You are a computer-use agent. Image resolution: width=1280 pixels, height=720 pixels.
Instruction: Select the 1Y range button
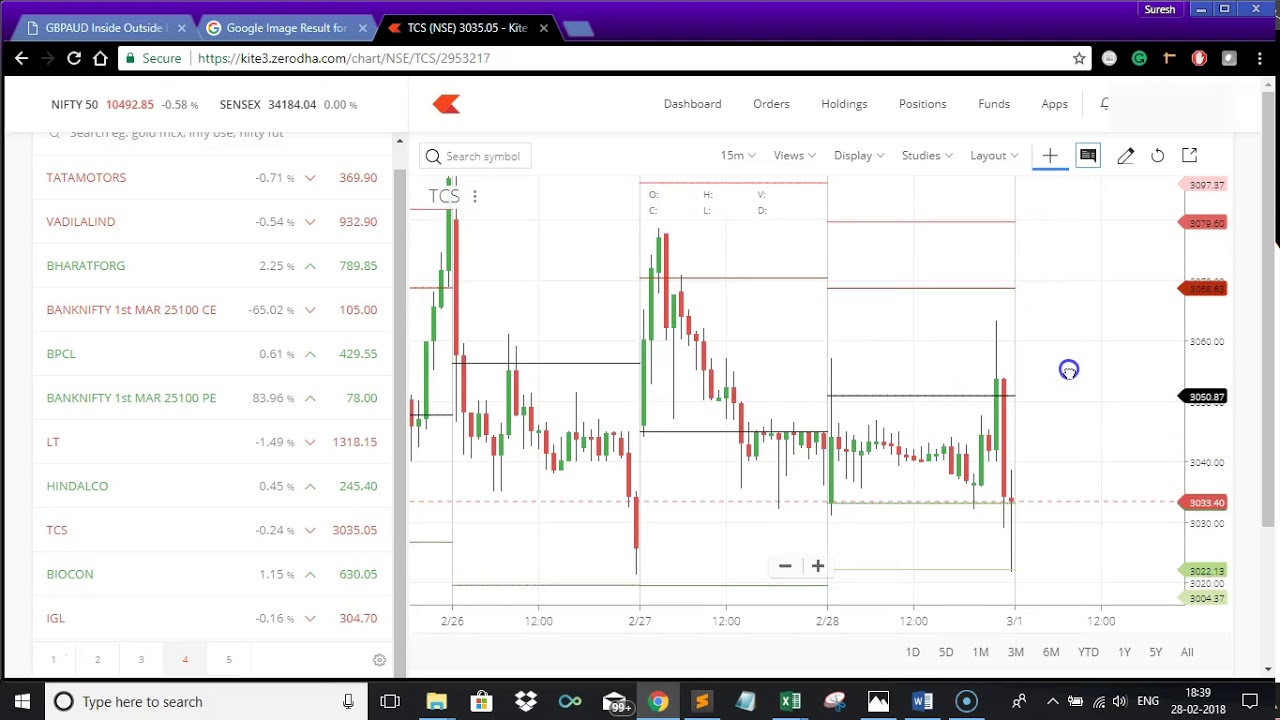coord(1124,652)
